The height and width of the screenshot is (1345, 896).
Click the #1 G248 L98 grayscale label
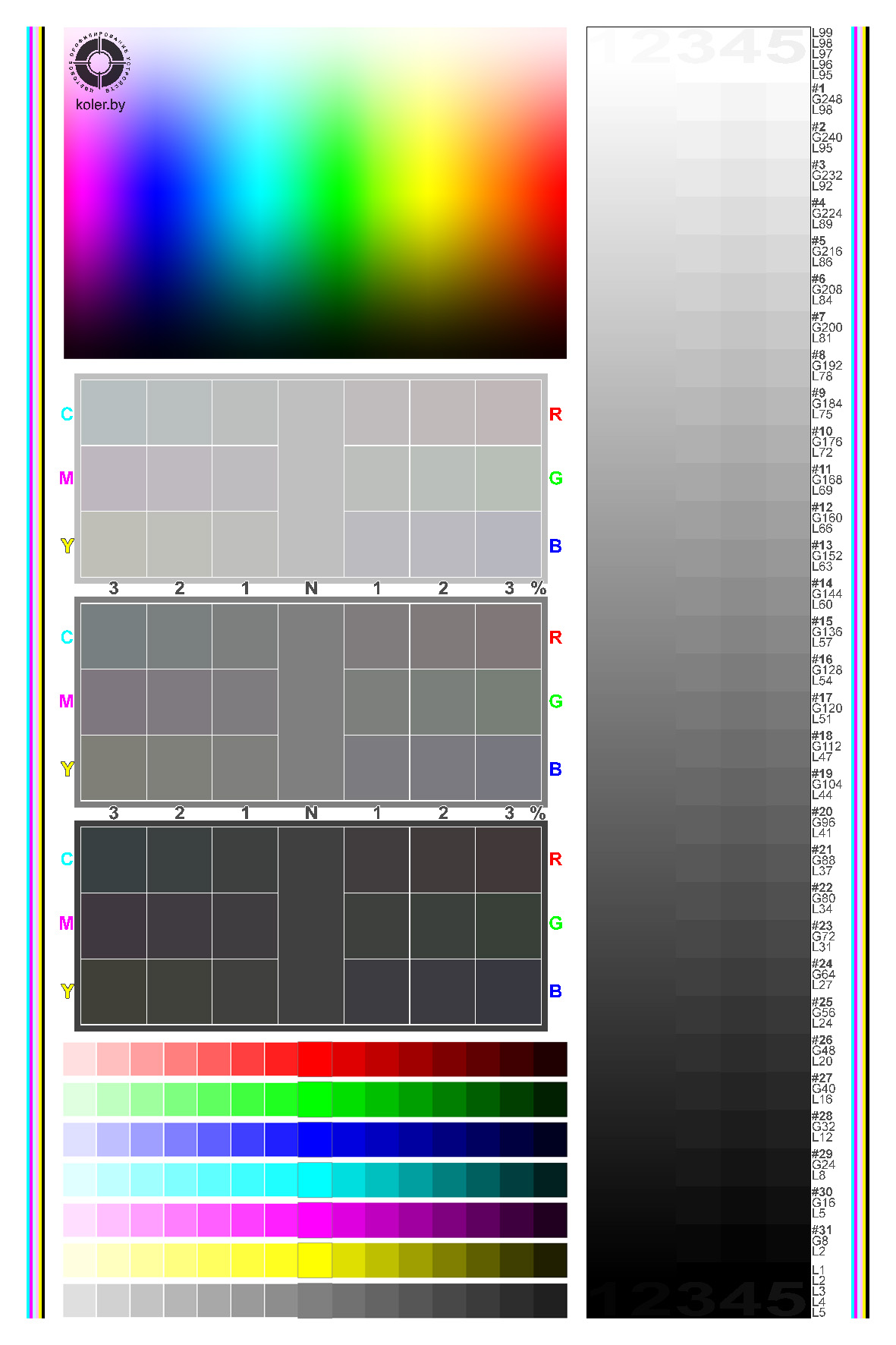[826, 99]
